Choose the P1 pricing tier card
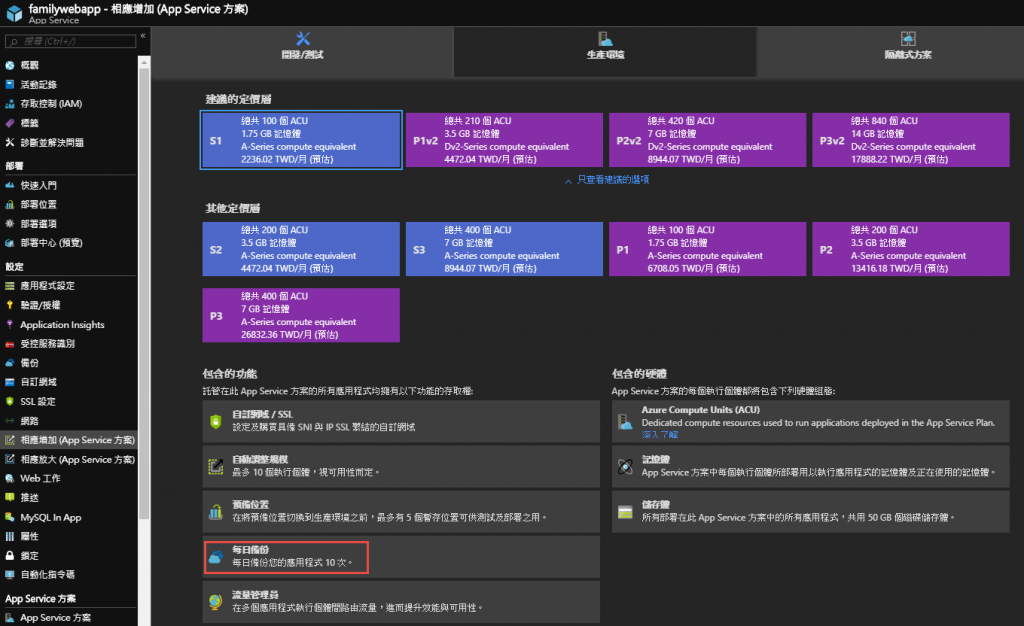 707,249
